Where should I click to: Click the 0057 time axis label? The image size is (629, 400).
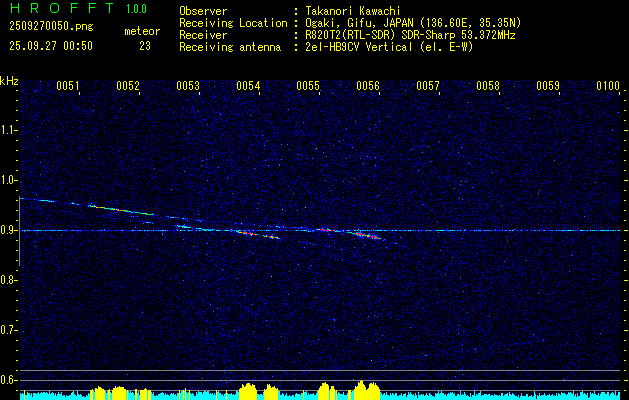point(428,86)
